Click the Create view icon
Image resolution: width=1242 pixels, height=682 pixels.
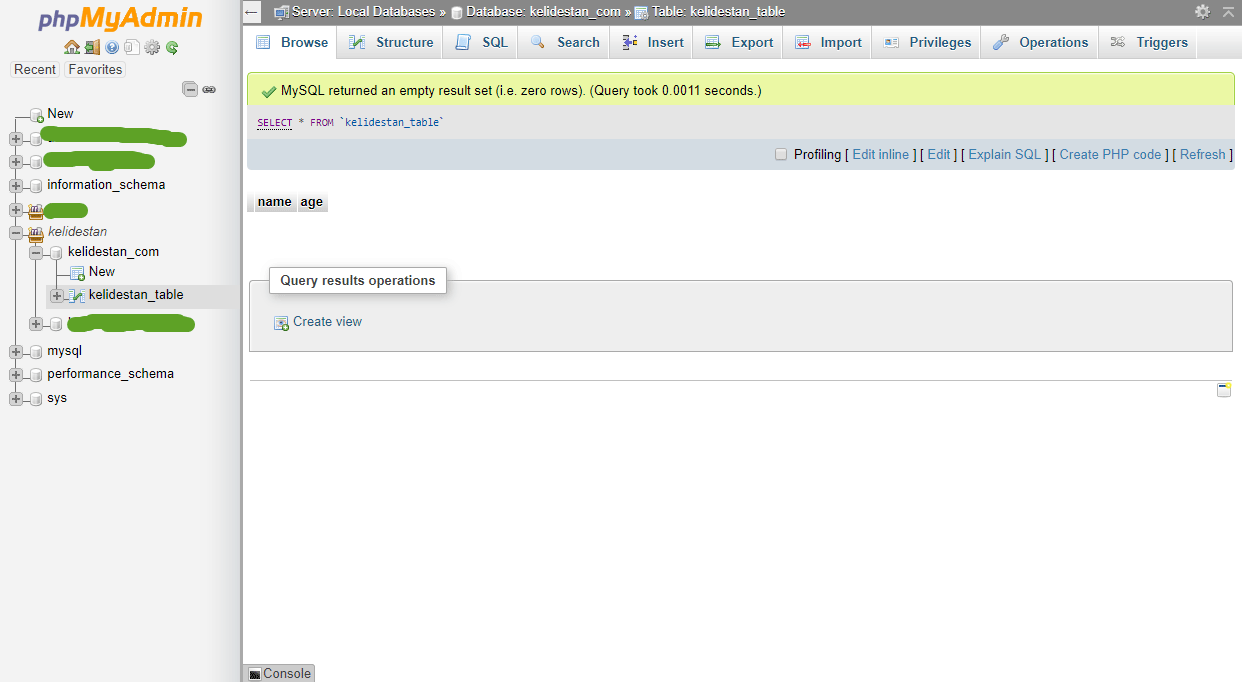281,322
